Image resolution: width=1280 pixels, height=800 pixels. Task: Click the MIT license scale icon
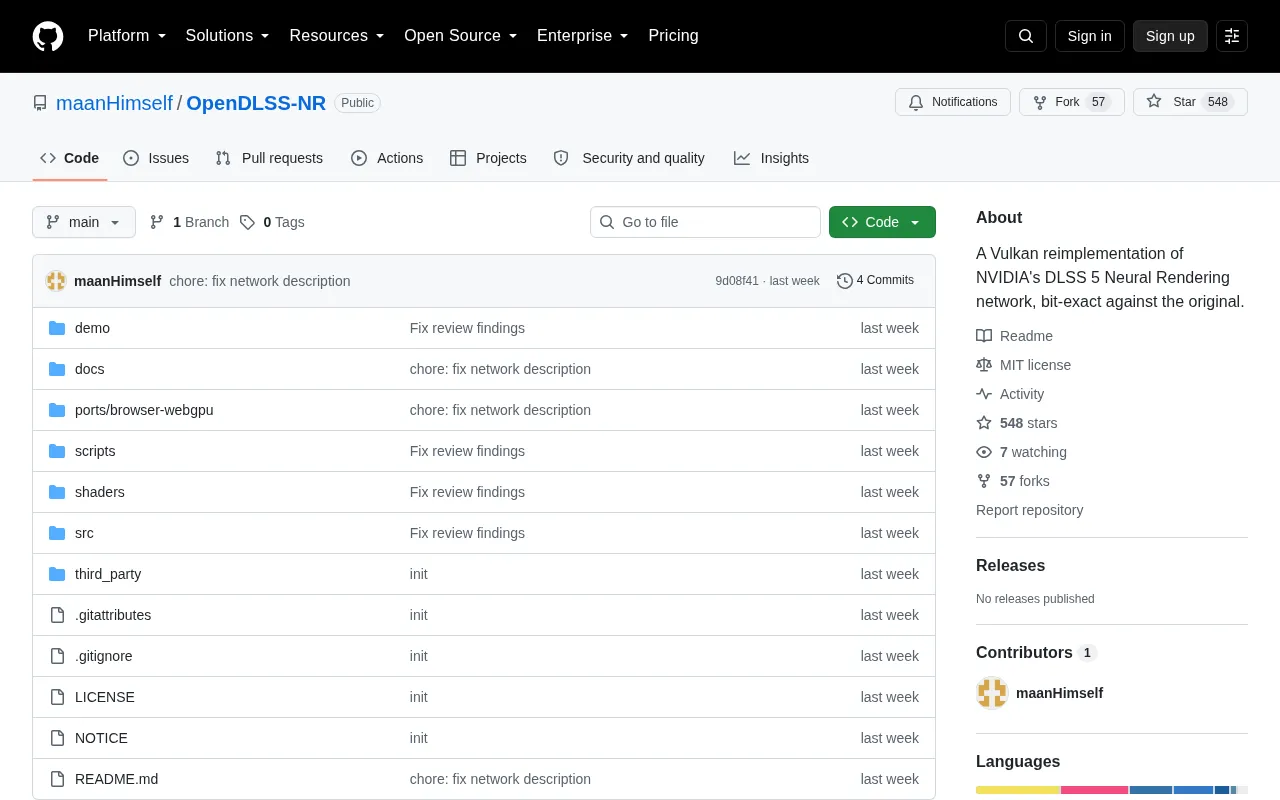tap(984, 365)
